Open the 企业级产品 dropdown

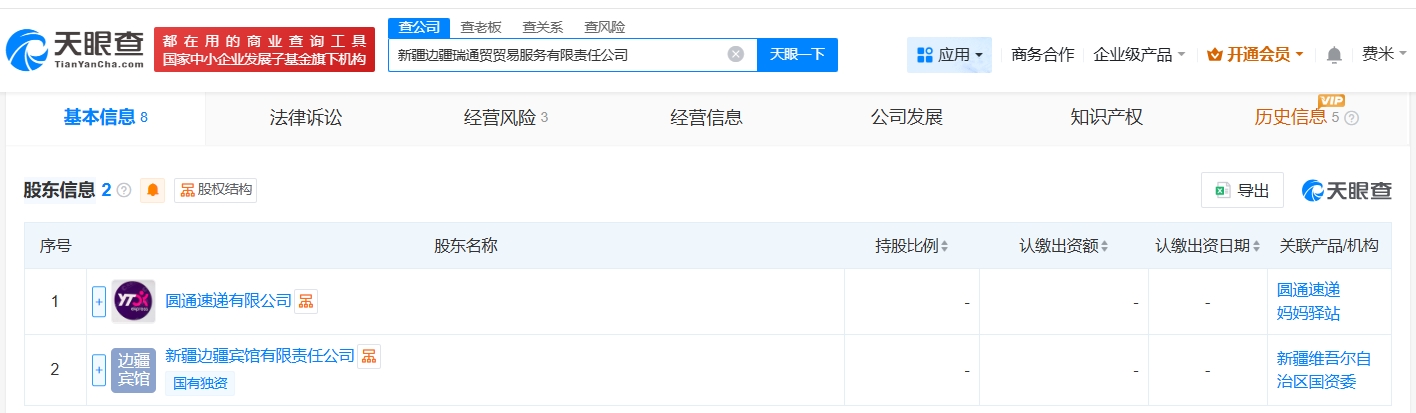coord(1139,55)
